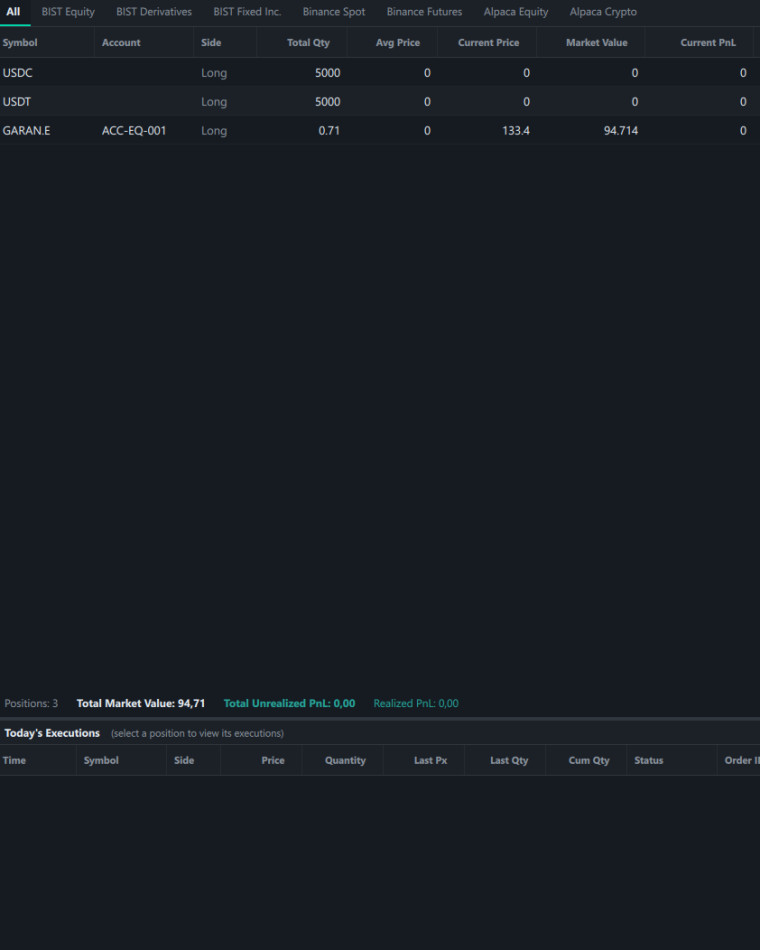760x950 pixels.
Task: Open the BIST Fixed Inc. tab
Action: tap(247, 12)
